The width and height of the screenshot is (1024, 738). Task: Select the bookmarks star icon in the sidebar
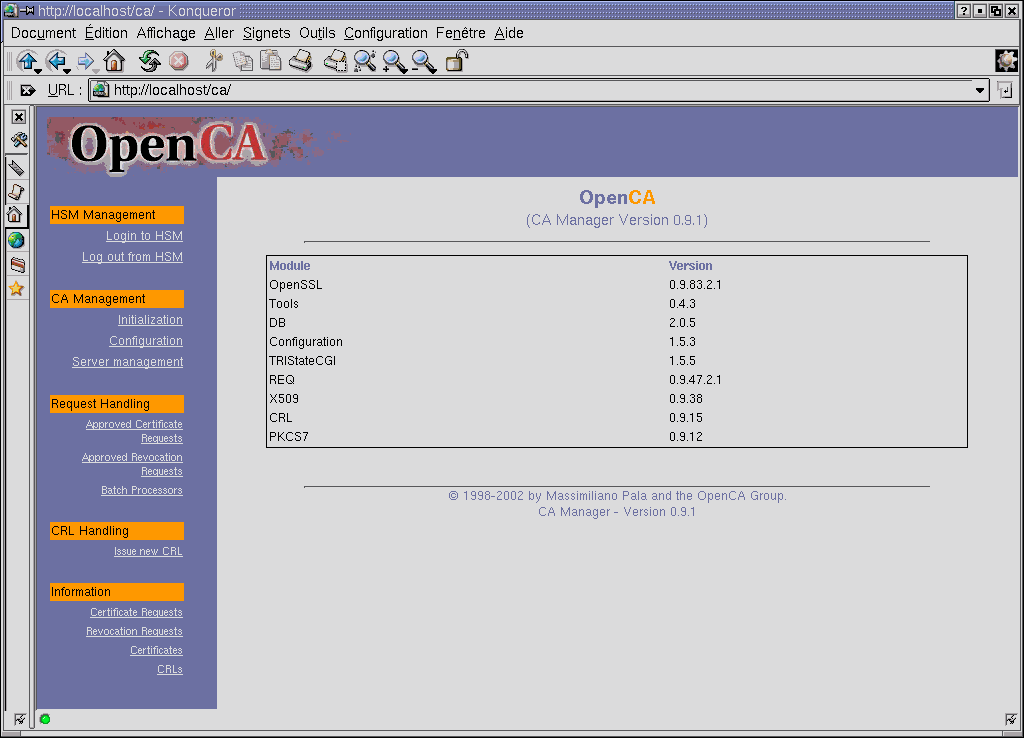click(18, 288)
